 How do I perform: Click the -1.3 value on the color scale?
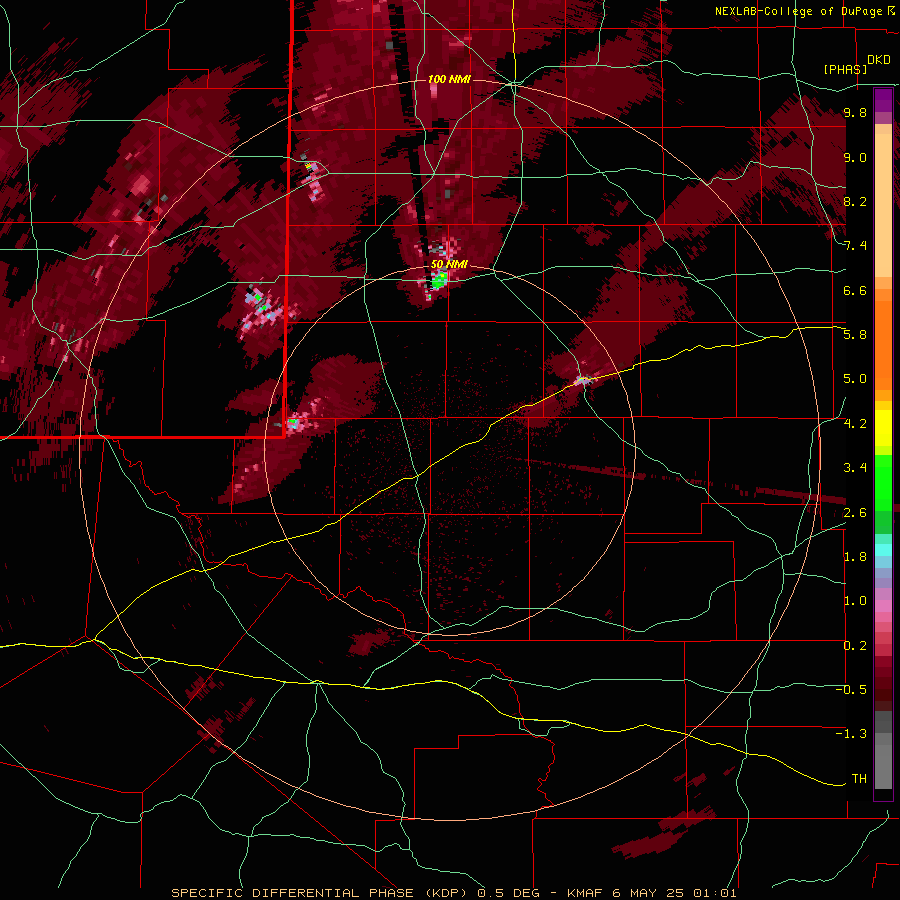coord(851,734)
